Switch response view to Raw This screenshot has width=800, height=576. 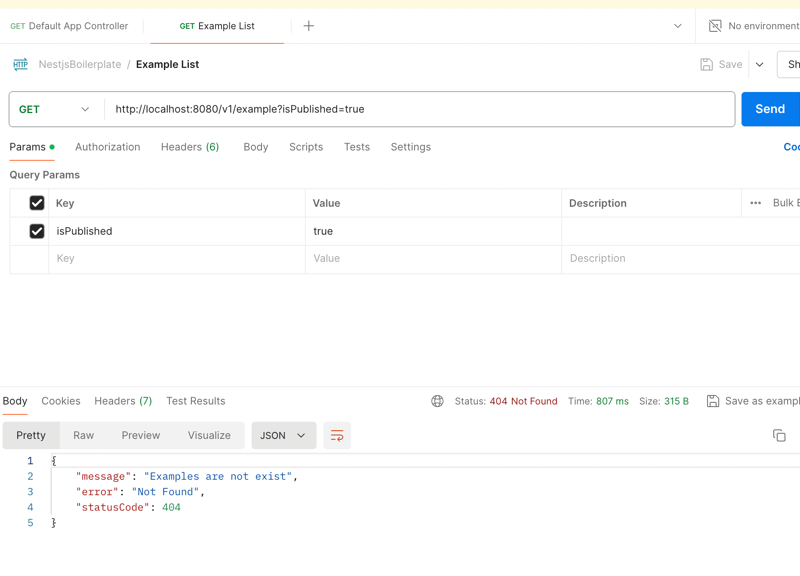84,435
